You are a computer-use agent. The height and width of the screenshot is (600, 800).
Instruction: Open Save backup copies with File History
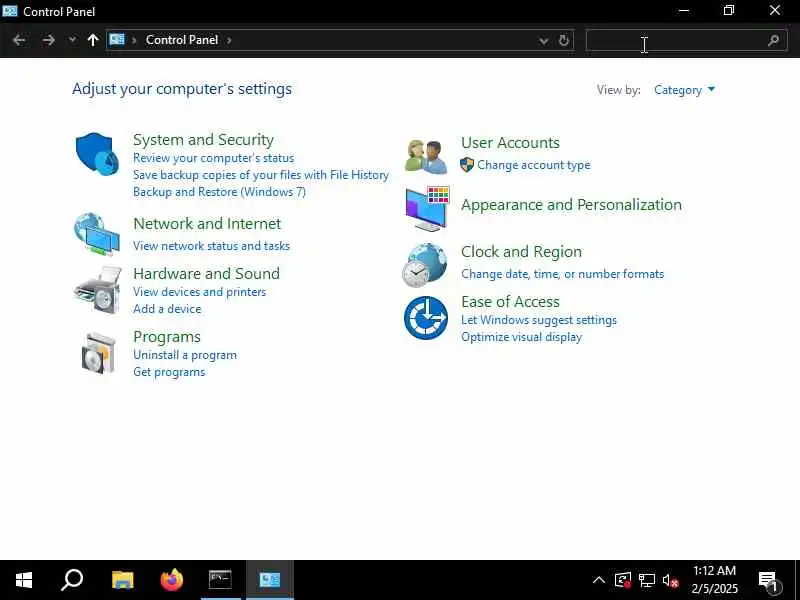261,174
